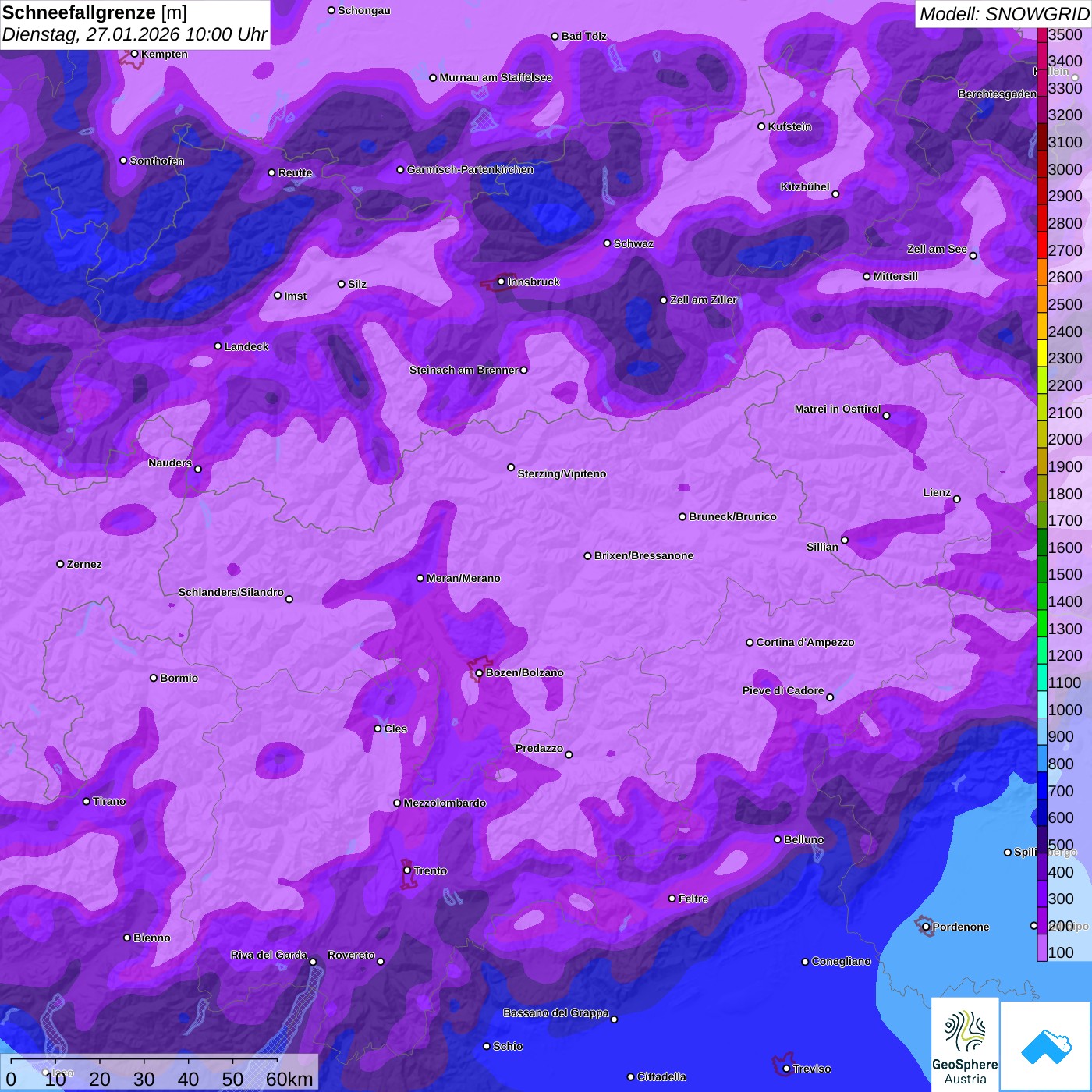Click the Trento city marker
This screenshot has height=1092, width=1092.
(x=407, y=870)
